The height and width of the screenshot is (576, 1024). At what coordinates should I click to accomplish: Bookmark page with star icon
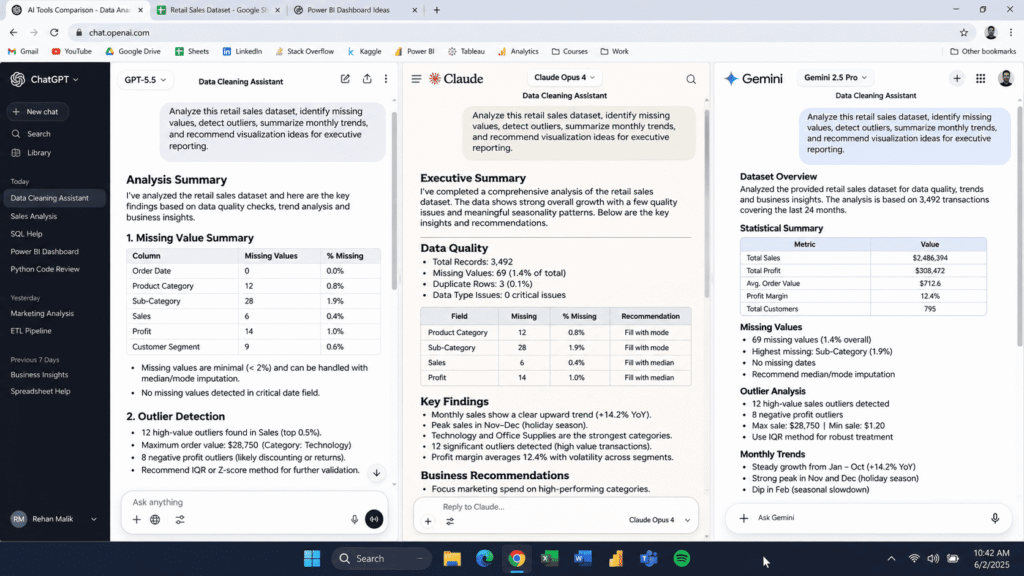[964, 33]
